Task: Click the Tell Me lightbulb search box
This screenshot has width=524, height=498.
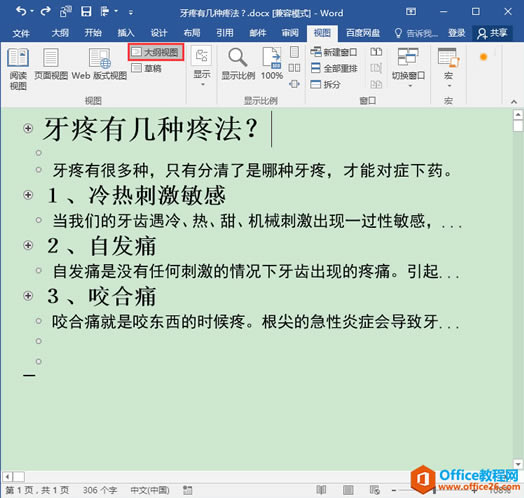Action: (416, 33)
